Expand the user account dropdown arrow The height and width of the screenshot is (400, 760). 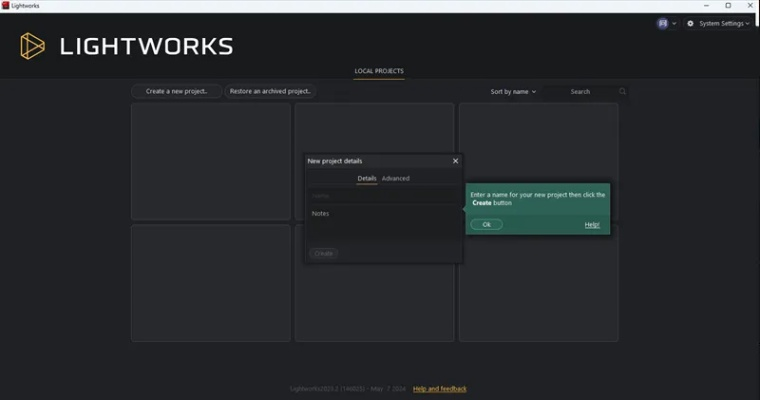[674, 23]
